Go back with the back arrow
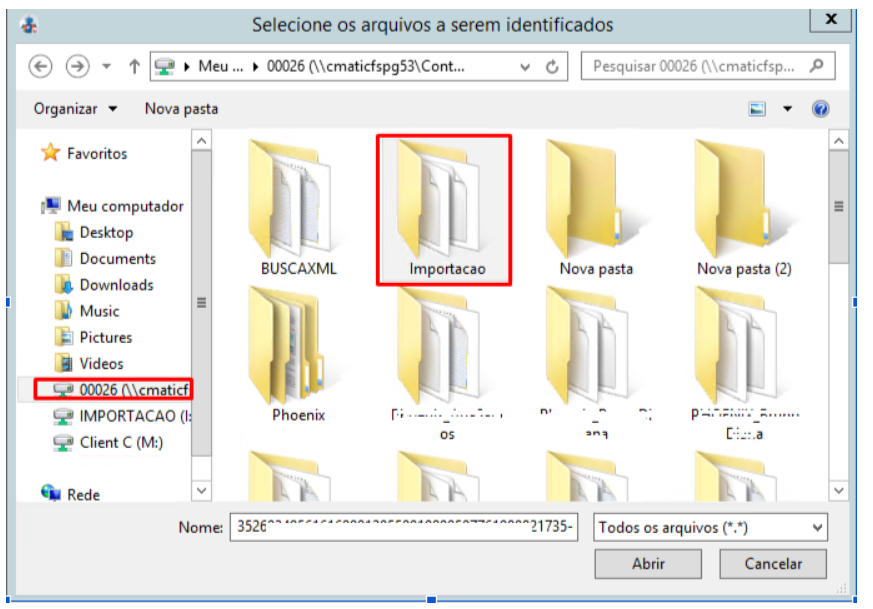 40,67
